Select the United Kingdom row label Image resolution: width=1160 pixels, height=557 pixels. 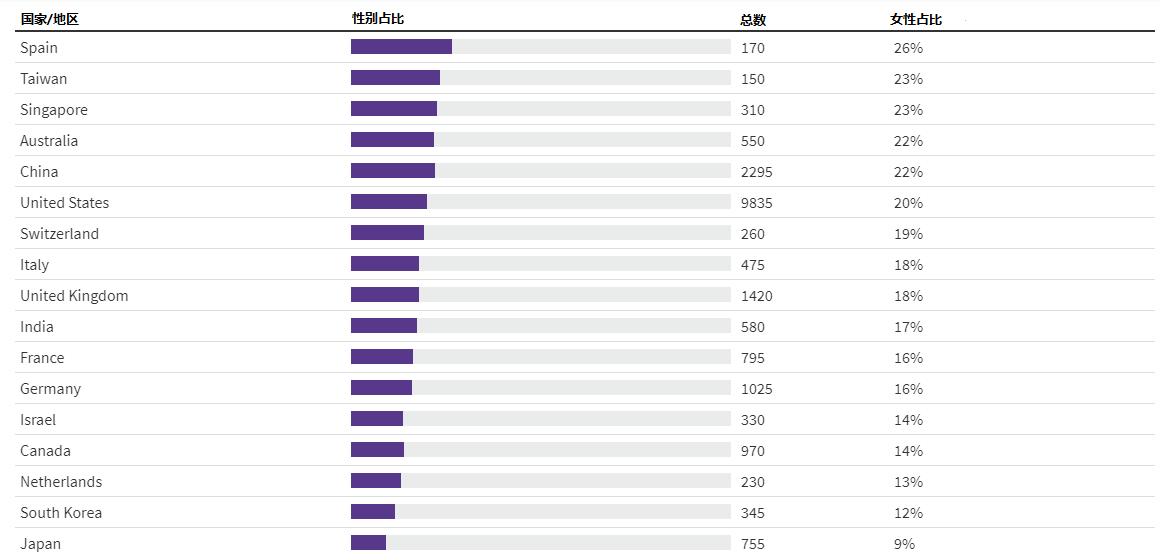point(74,296)
